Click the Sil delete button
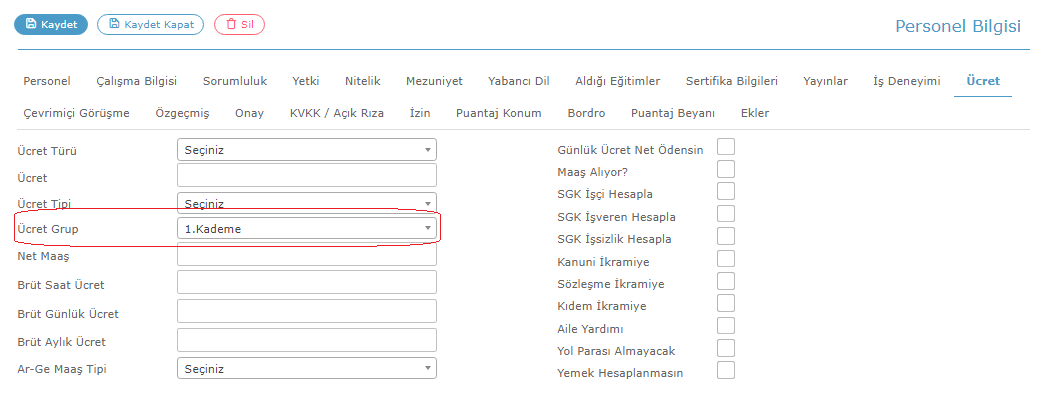 click(239, 25)
